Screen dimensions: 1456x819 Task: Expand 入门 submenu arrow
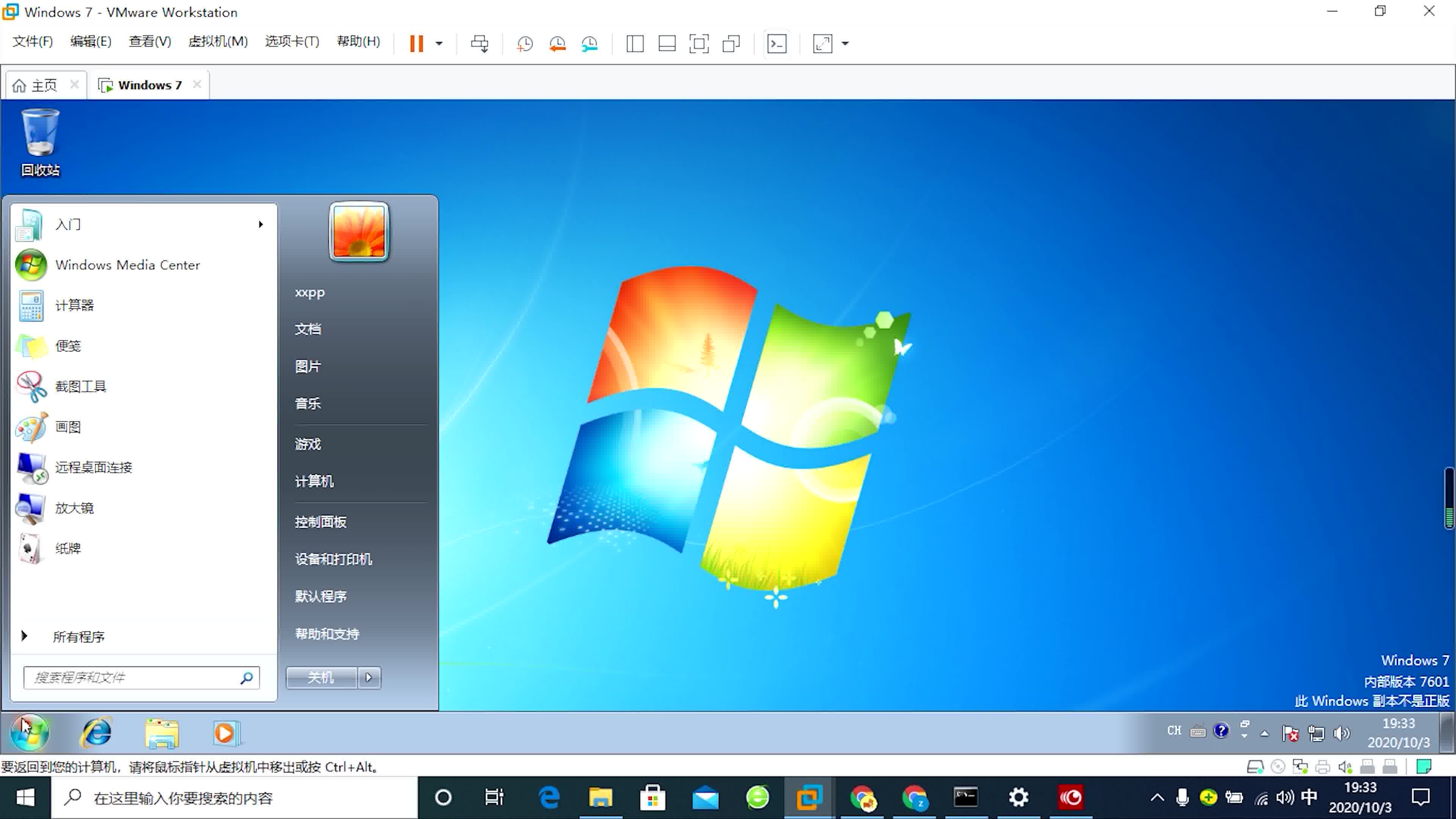point(260,224)
